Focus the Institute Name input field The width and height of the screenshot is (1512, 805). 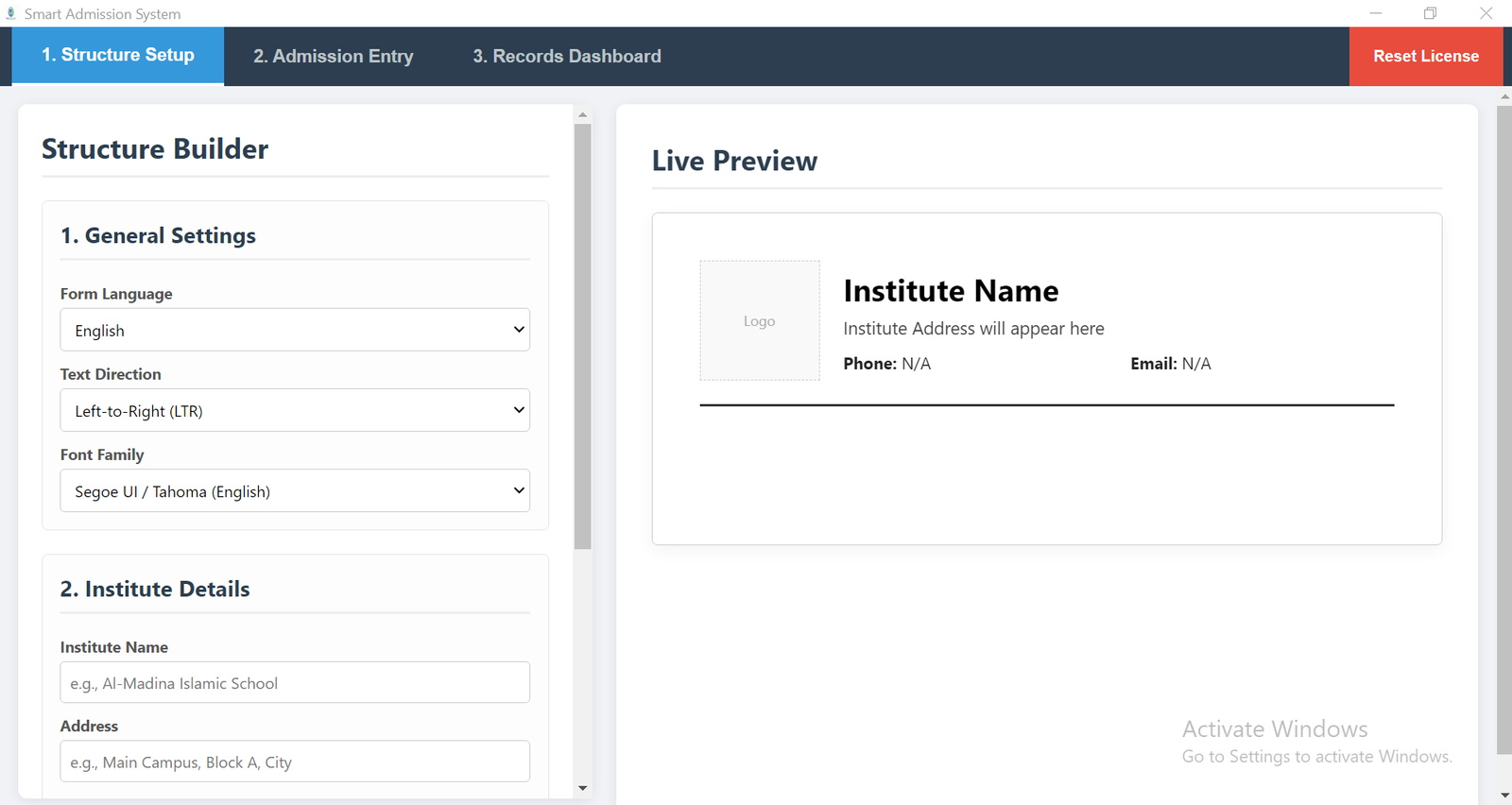[x=295, y=682]
